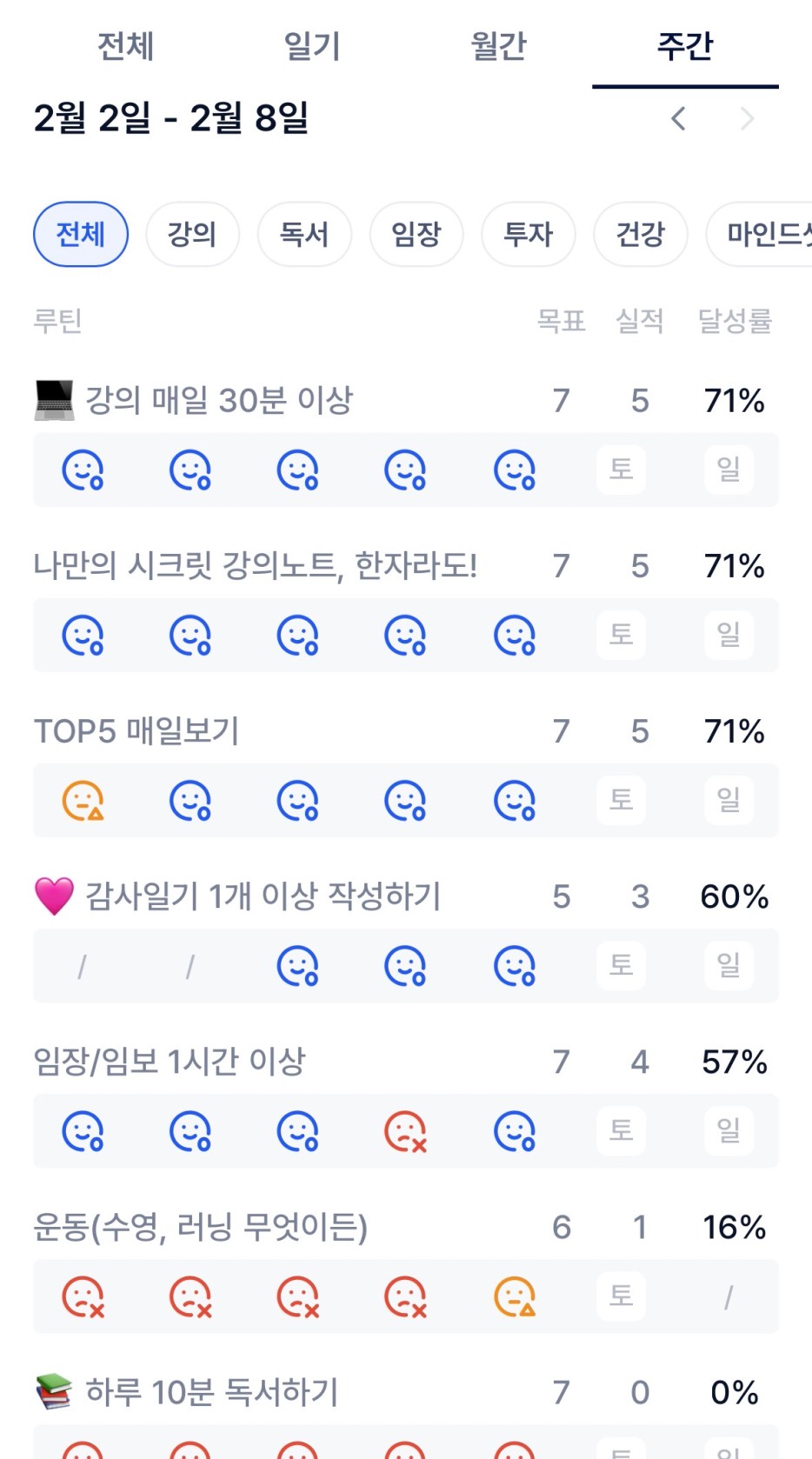Tap laptop icon beside 강의 매일 30분 이상

54,401
